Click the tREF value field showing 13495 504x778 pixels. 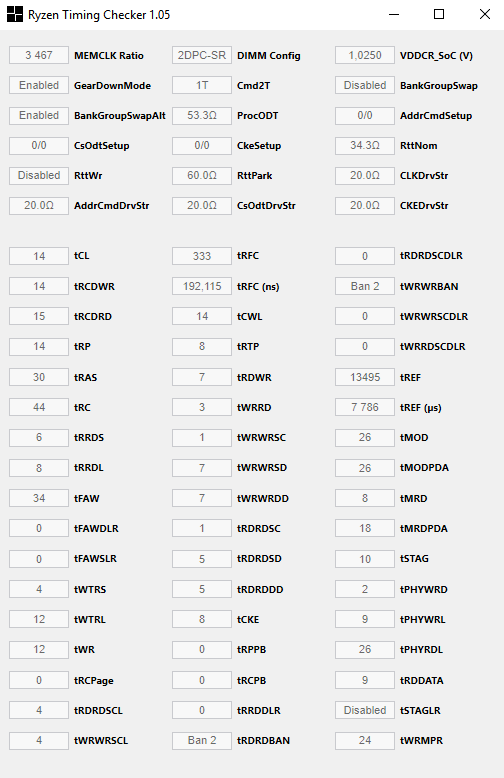tap(365, 377)
